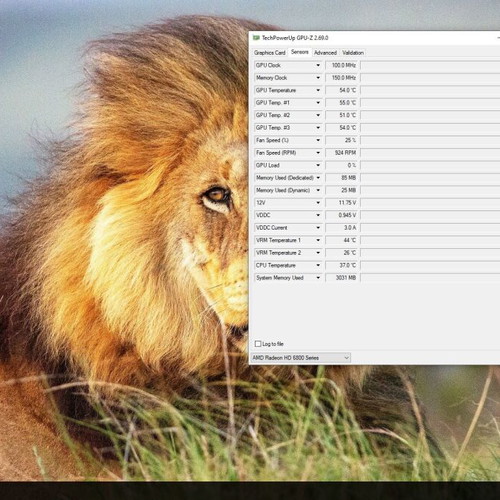Open the GPU Clock sensor dropdown arrow
This screenshot has height=500, width=500.
point(318,65)
